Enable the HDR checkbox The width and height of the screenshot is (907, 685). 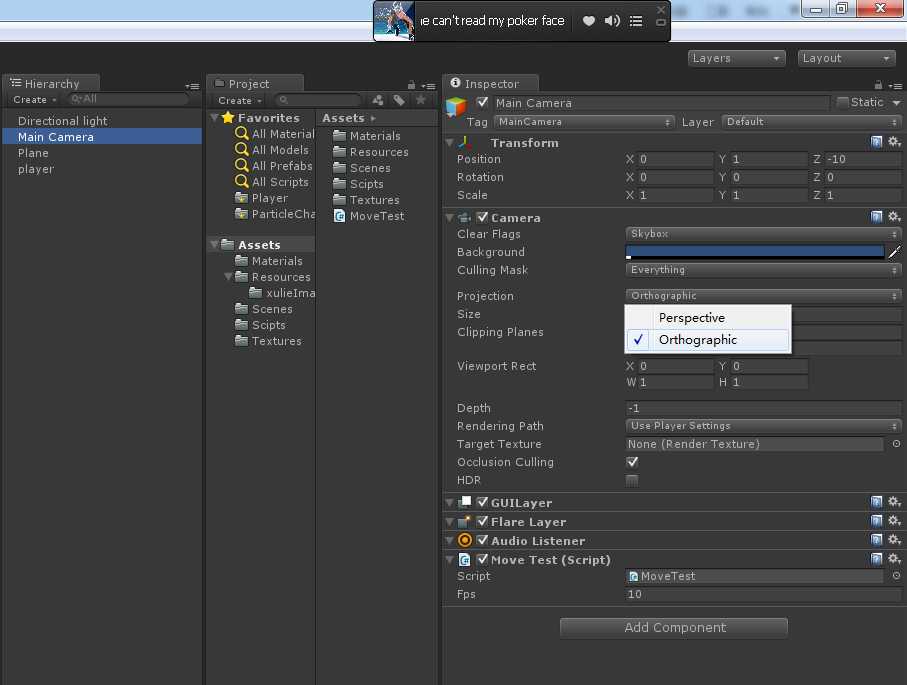632,480
